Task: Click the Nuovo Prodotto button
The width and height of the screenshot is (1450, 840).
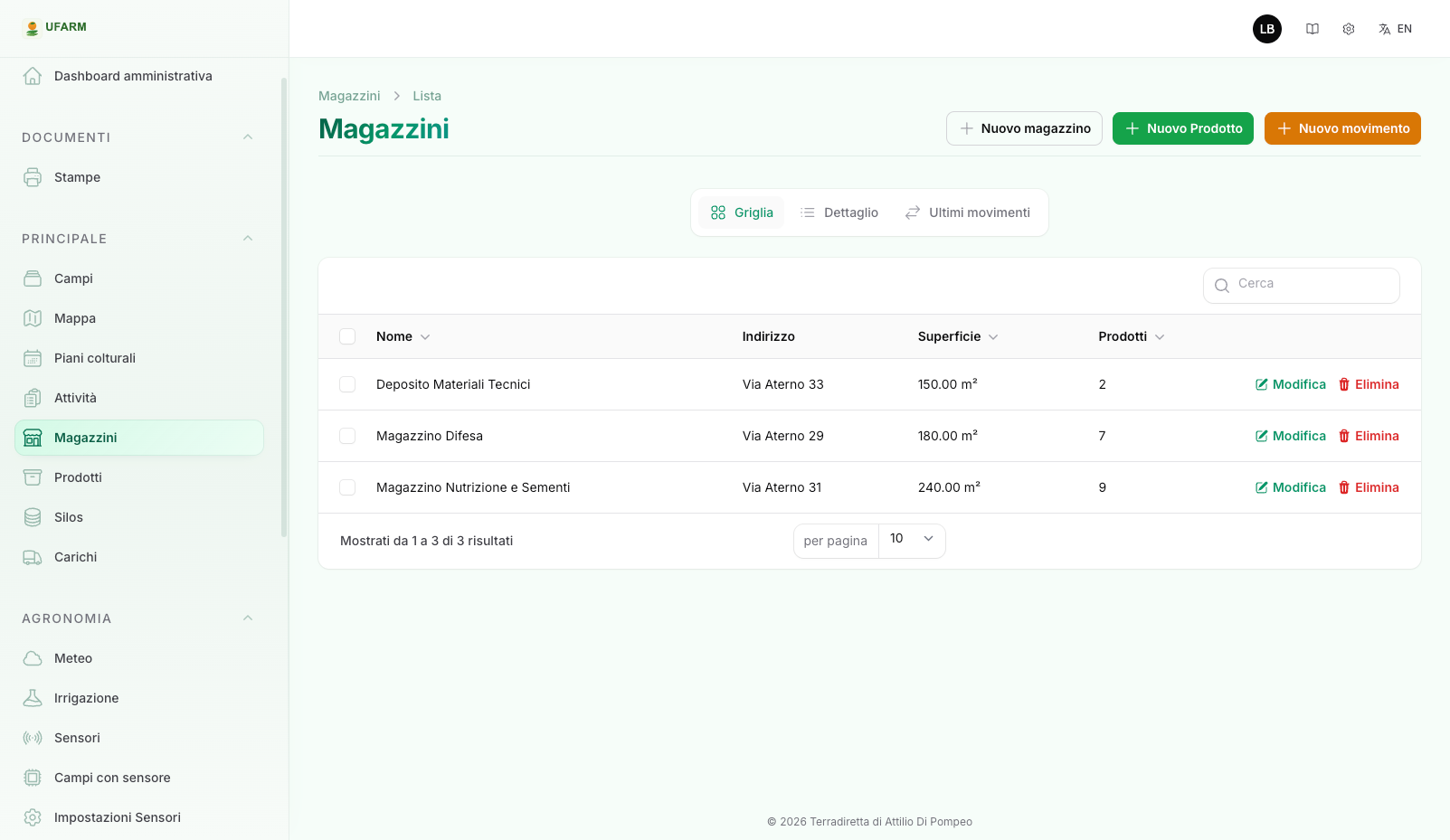Action: click(x=1182, y=128)
